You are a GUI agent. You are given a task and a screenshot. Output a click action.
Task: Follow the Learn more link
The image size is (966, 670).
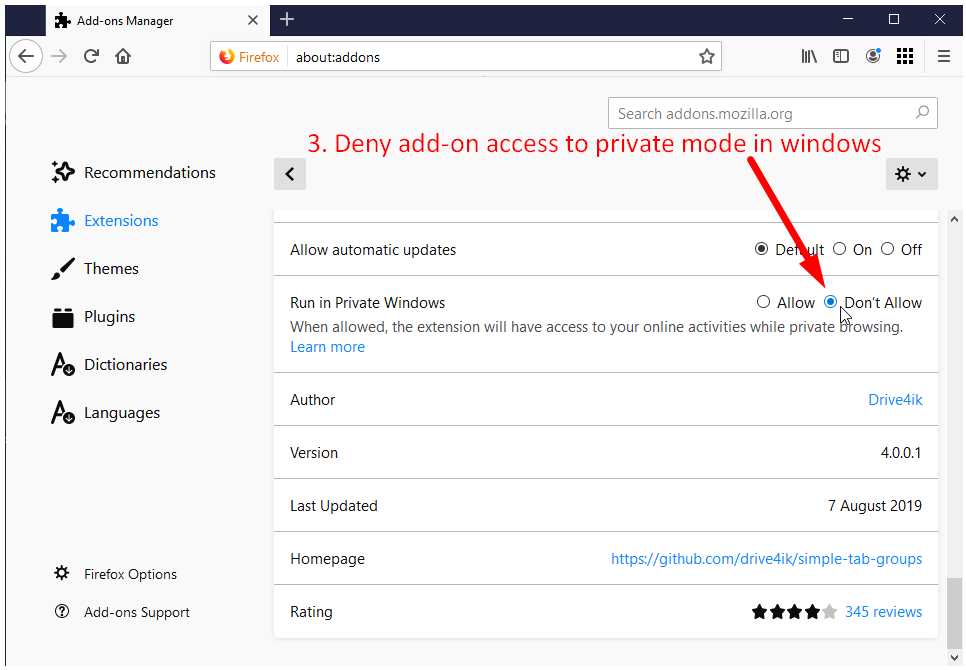pos(327,347)
